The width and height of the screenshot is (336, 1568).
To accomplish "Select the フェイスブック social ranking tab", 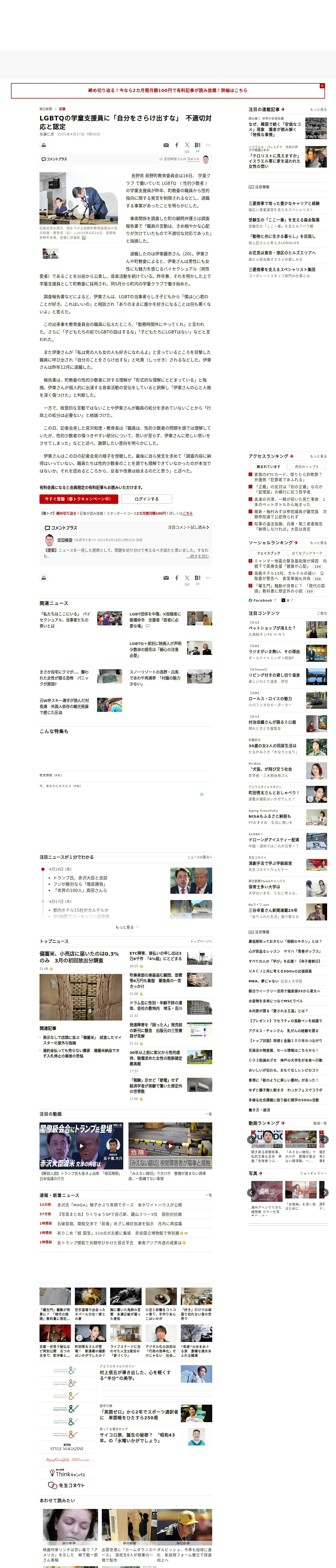I will (x=268, y=553).
